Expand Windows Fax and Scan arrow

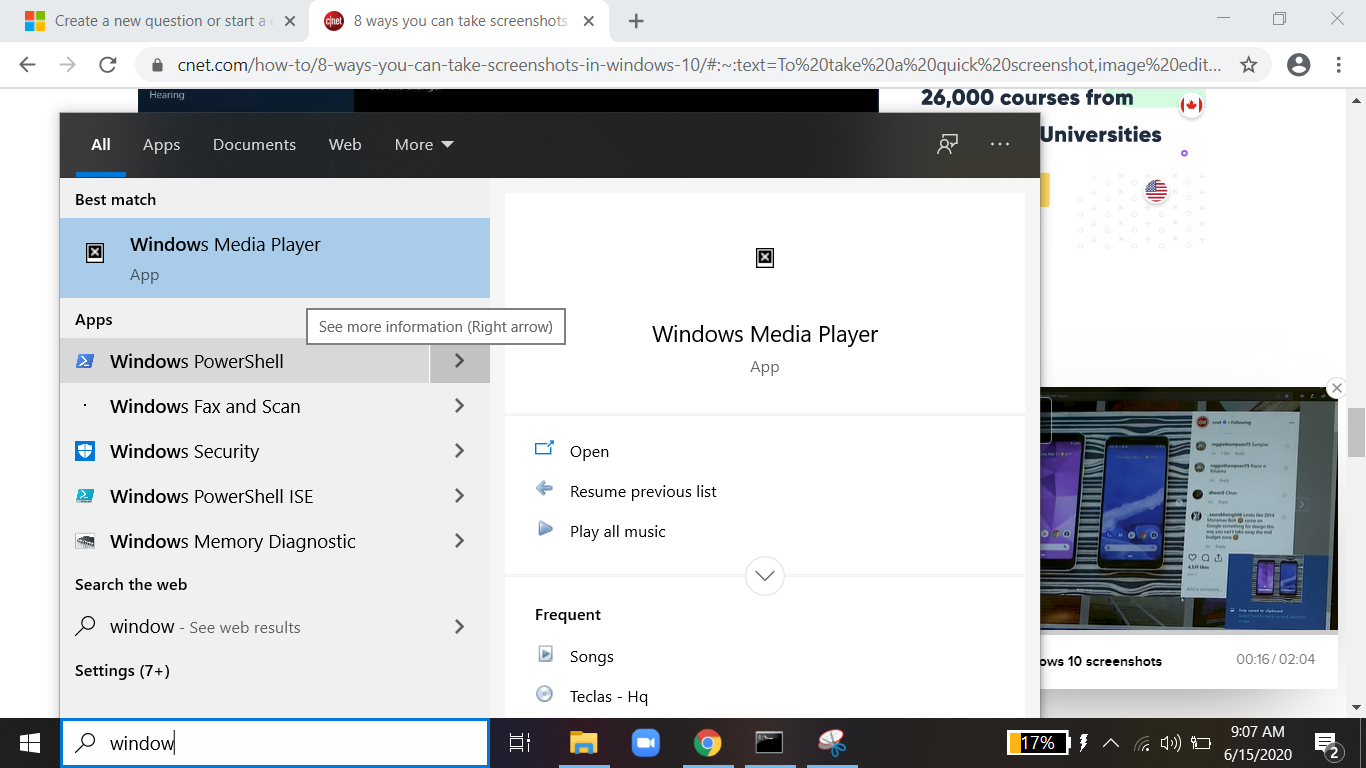click(459, 406)
